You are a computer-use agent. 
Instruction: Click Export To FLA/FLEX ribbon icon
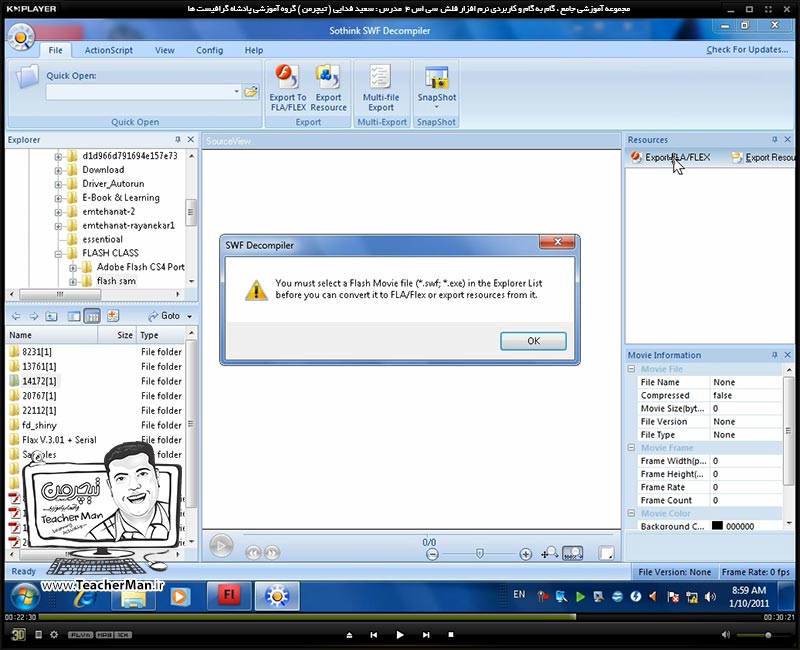click(288, 88)
